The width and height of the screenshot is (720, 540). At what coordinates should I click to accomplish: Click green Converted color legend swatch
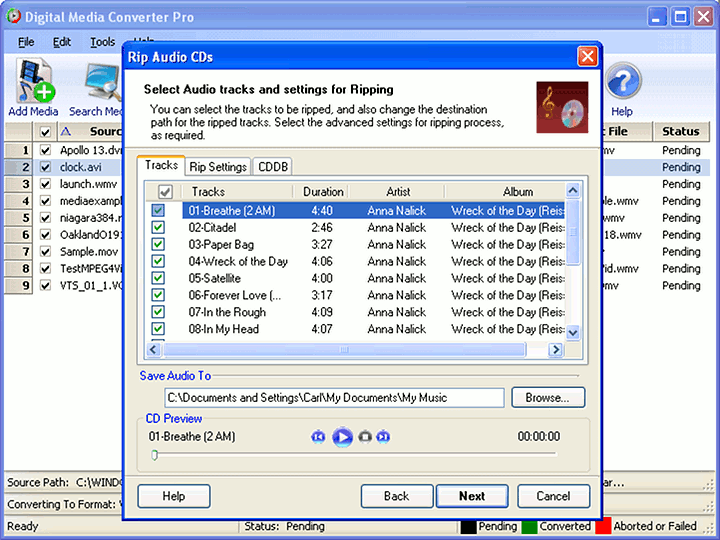tap(529, 526)
